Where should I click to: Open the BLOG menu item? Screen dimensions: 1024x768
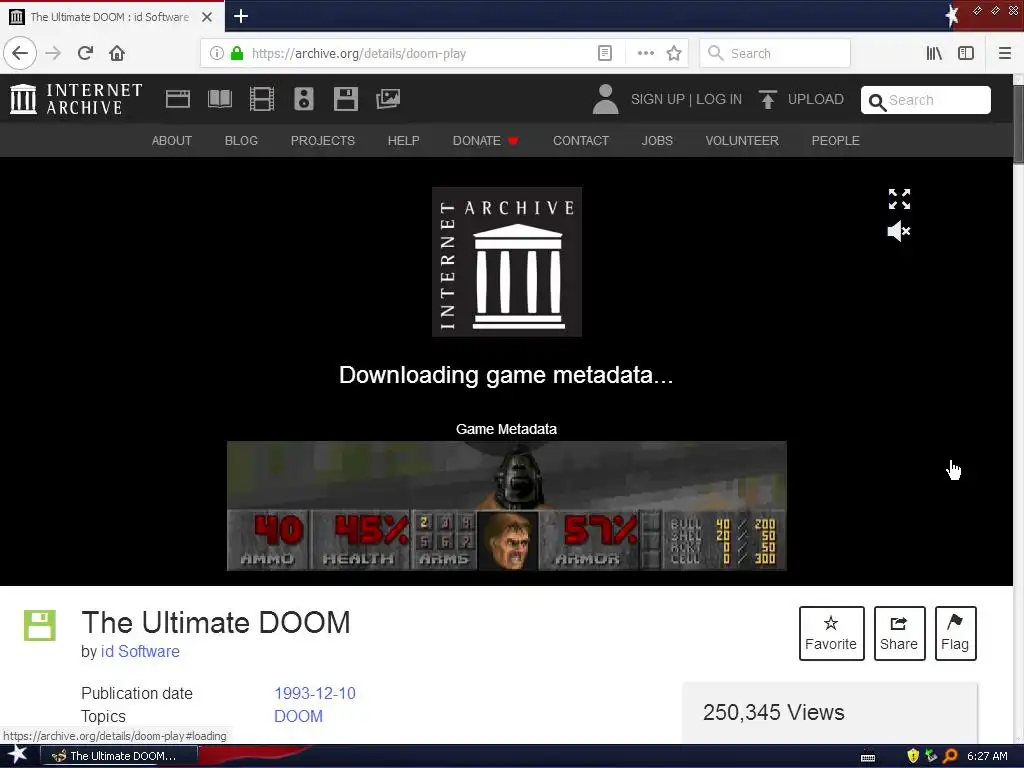(241, 140)
